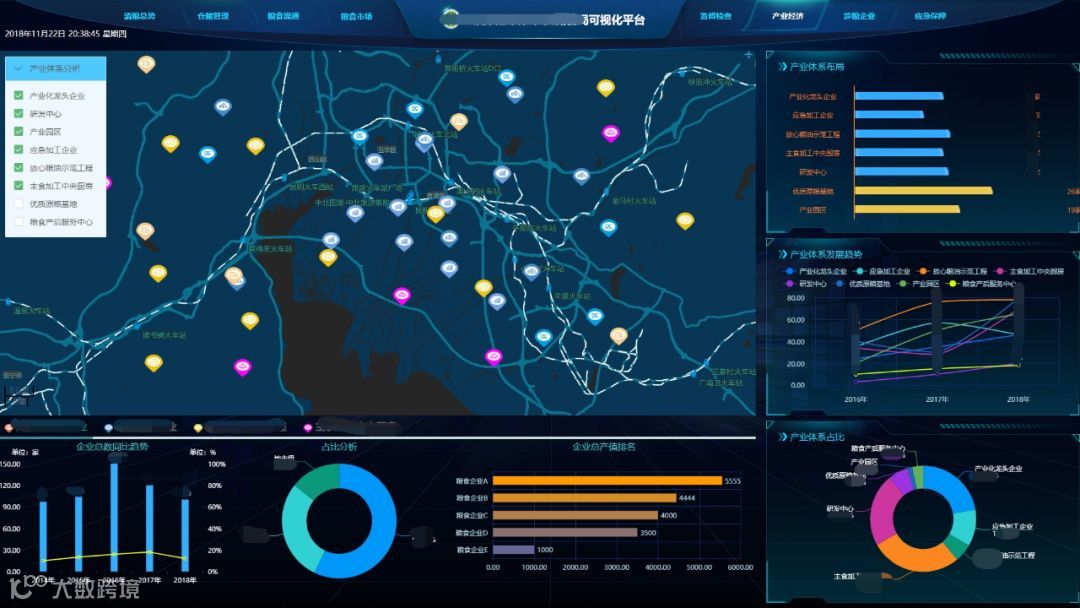Open the 粮食市场 tab
This screenshot has width=1080, height=608.
(x=356, y=16)
